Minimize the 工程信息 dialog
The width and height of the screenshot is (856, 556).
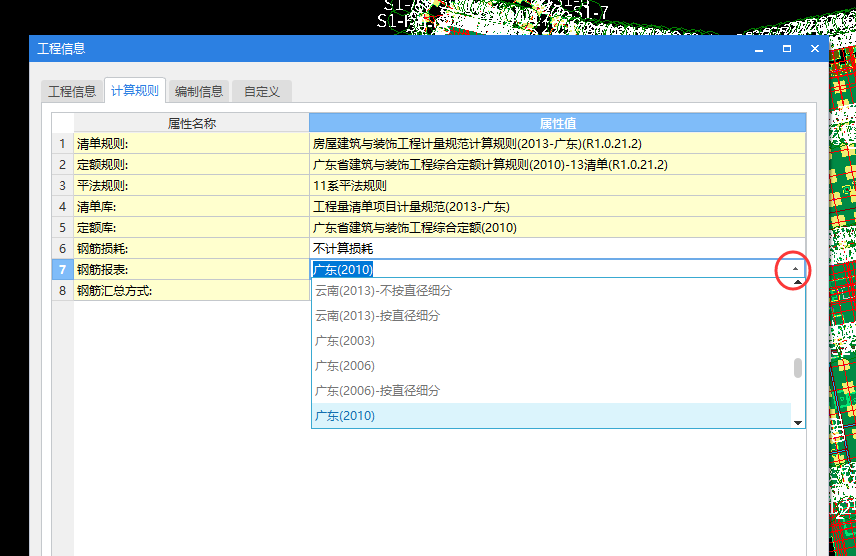tap(759, 49)
